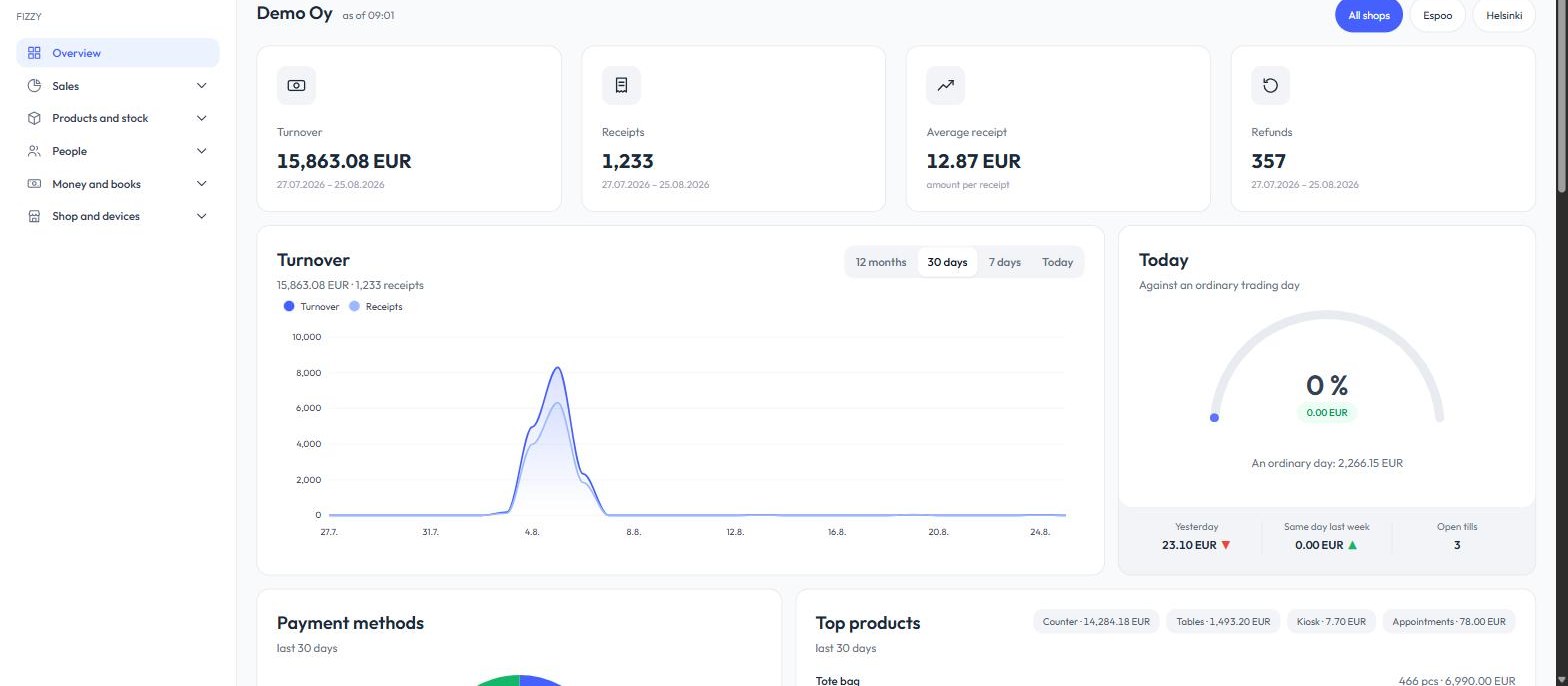The image size is (1568, 686).
Task: Click the 15,863.08 EUR turnover value
Action: pyautogui.click(x=344, y=161)
